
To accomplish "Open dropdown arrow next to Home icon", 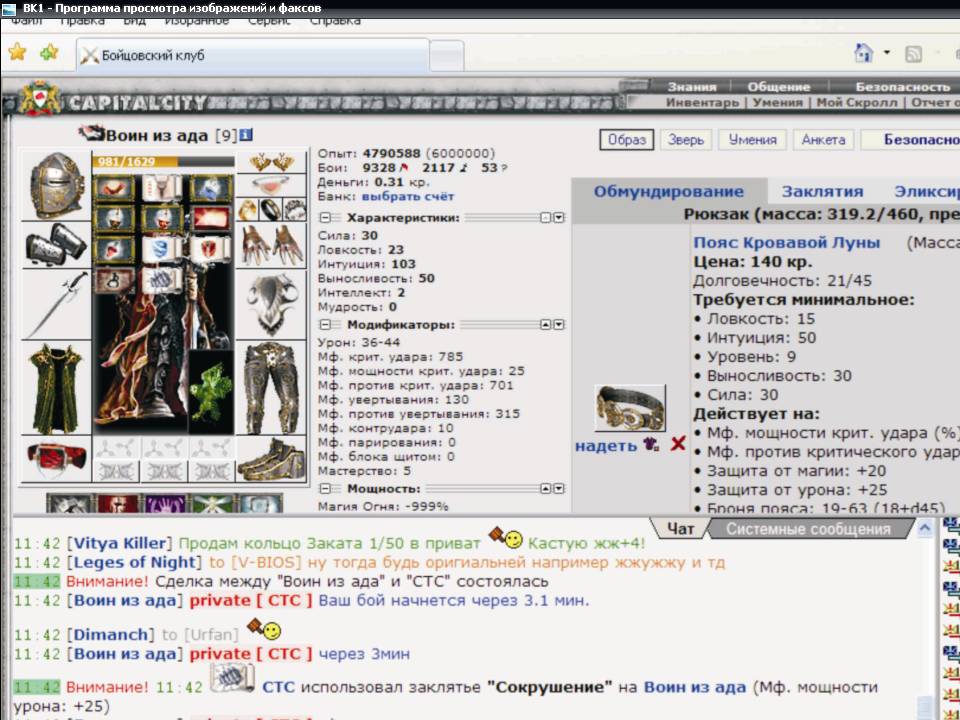I will (x=887, y=53).
